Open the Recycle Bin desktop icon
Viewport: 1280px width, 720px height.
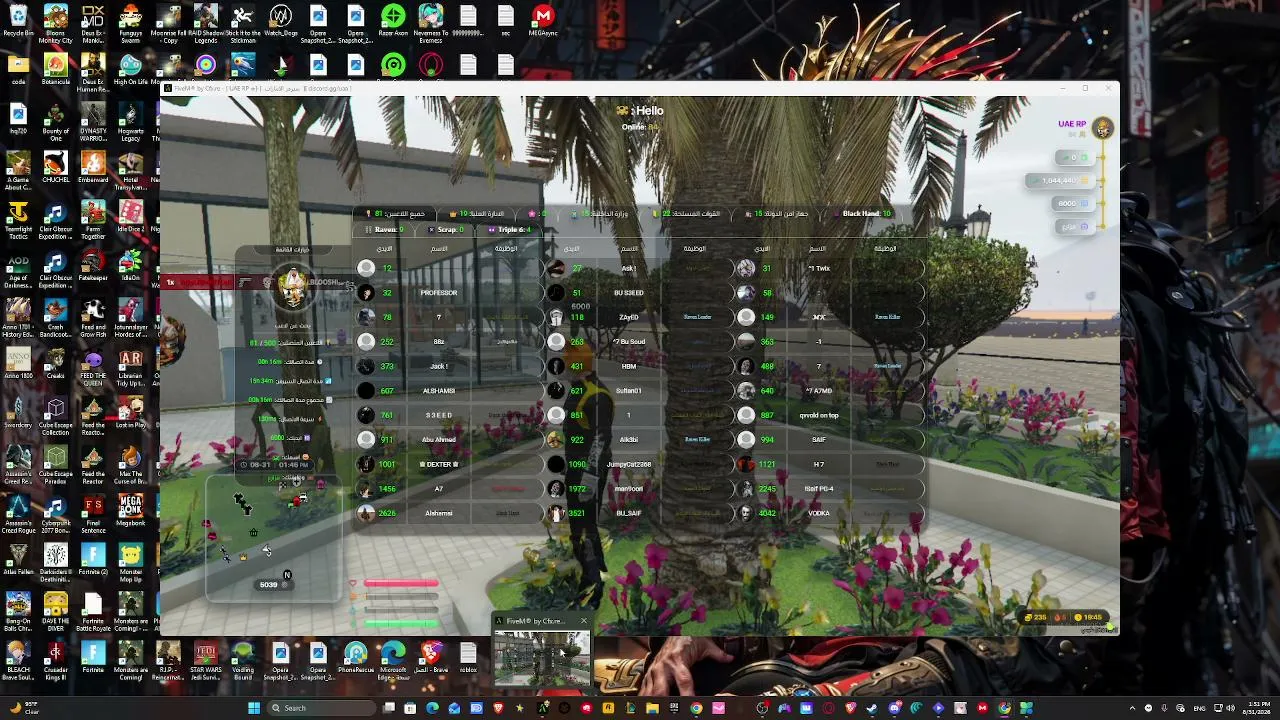pos(18,22)
